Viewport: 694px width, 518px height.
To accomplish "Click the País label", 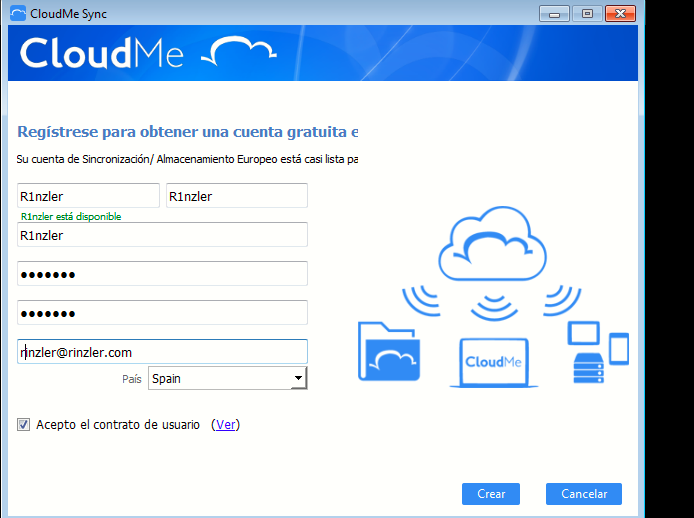I will point(132,379).
